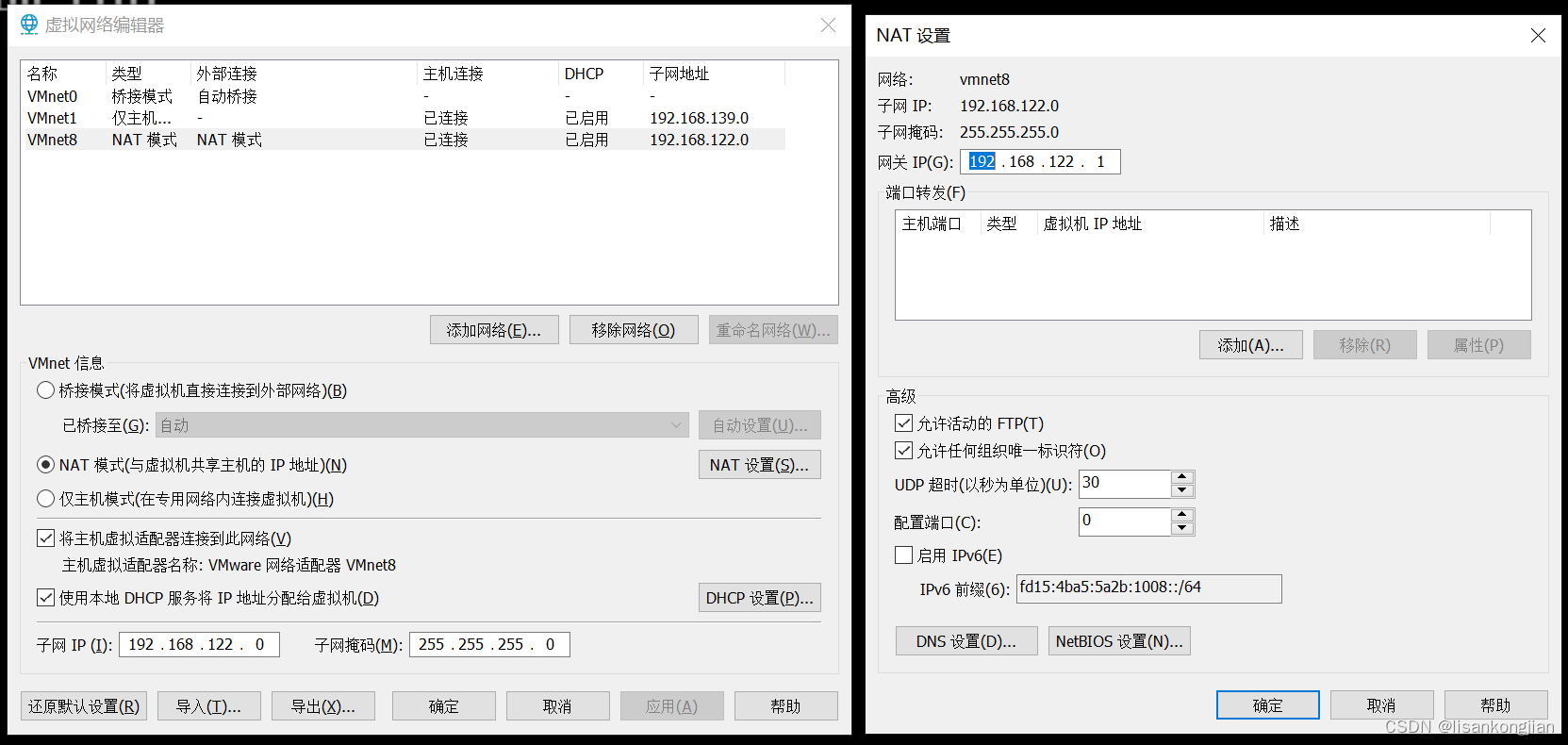Close the Virtual Network Editor window
The width and height of the screenshot is (1568, 745).
828,25
